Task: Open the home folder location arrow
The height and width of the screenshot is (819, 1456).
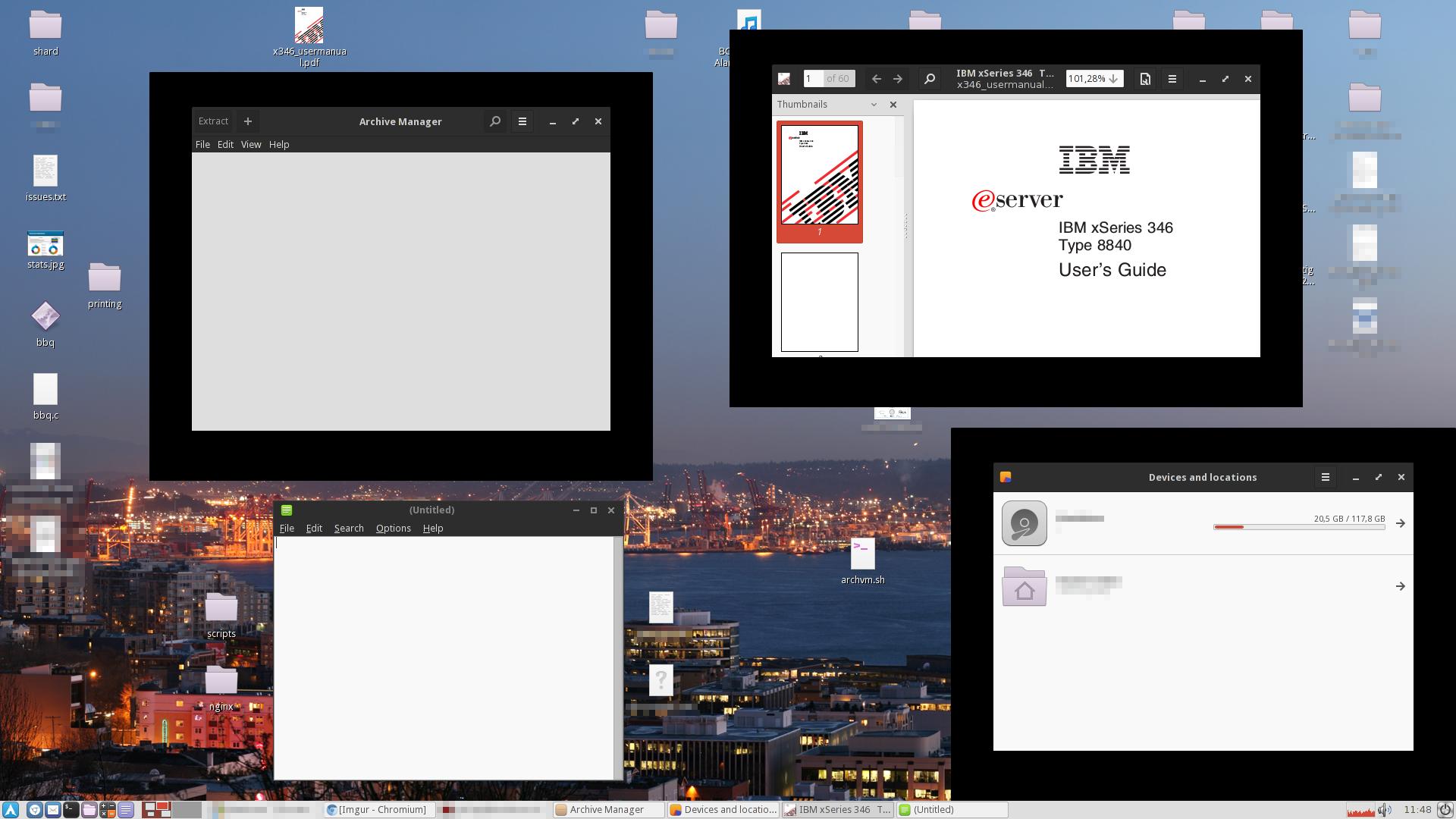Action: point(1400,586)
